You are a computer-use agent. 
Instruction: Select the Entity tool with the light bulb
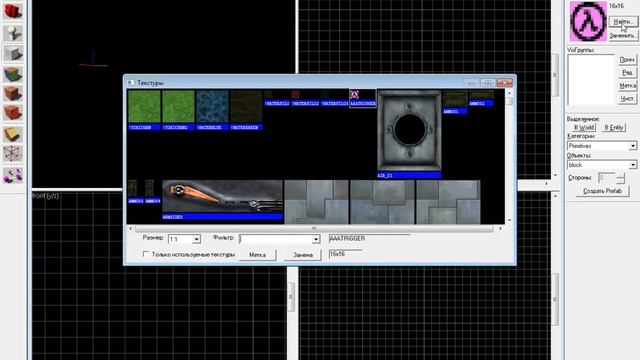pyautogui.click(x=13, y=33)
